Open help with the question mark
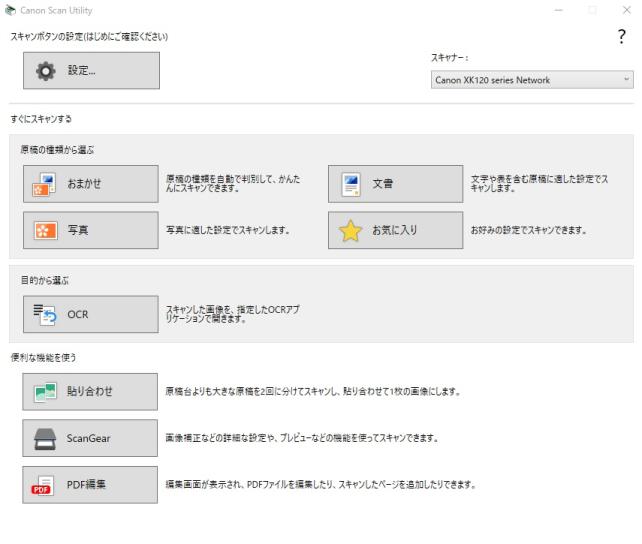Screen dimensions: 642x544 tap(621, 36)
